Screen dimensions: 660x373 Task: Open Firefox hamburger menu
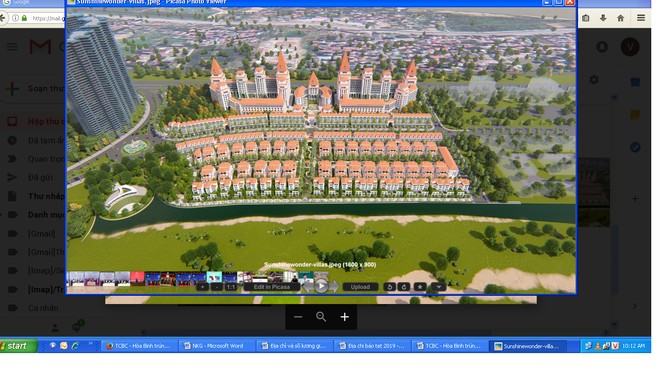coord(641,18)
